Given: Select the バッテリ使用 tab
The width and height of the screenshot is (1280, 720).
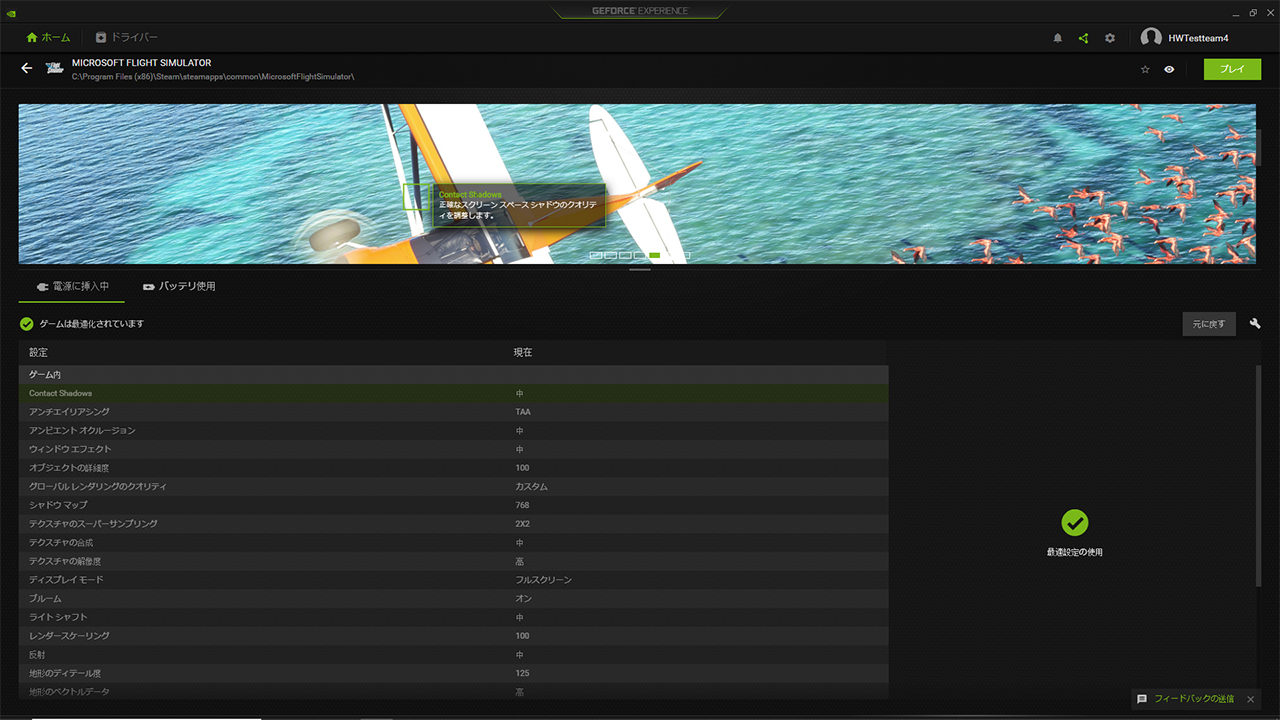Looking at the screenshot, I should pos(179,286).
